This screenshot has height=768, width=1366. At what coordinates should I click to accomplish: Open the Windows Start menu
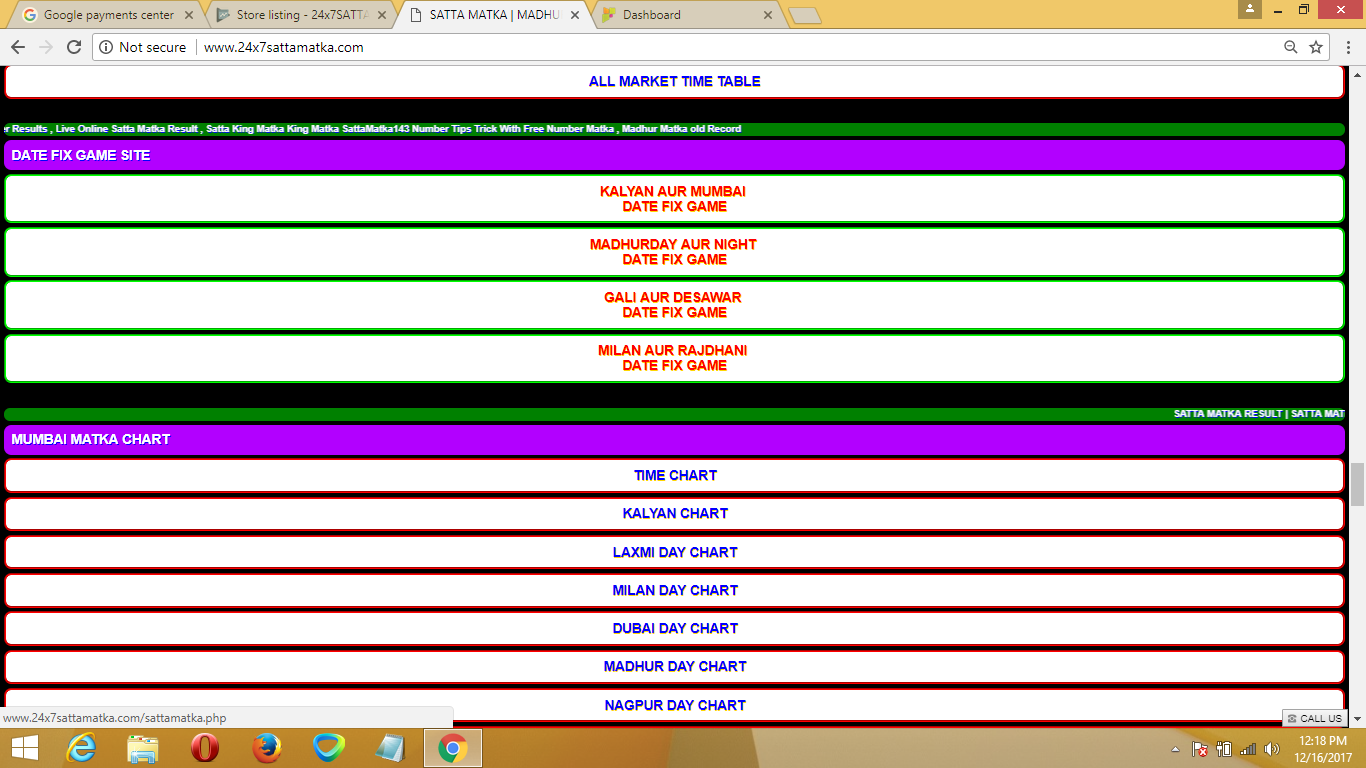tap(25, 747)
